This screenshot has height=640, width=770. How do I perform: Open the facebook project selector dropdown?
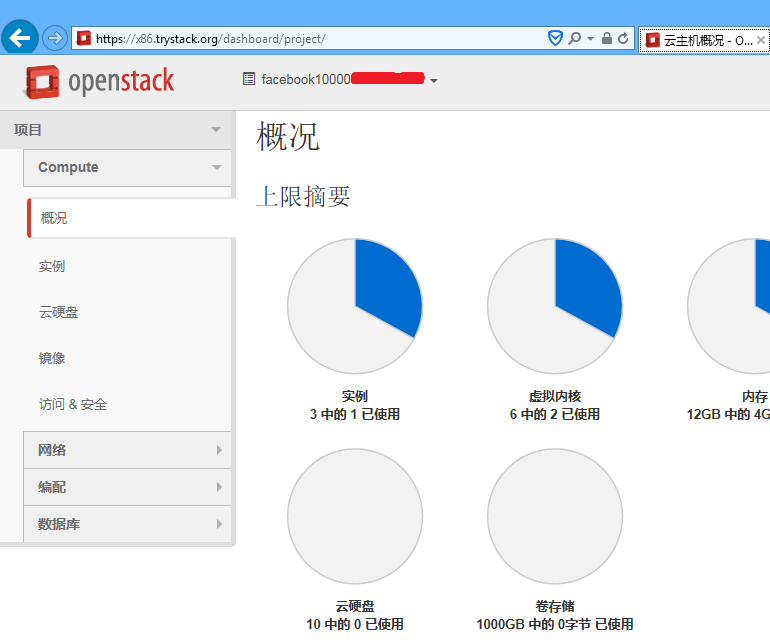[x=340, y=80]
